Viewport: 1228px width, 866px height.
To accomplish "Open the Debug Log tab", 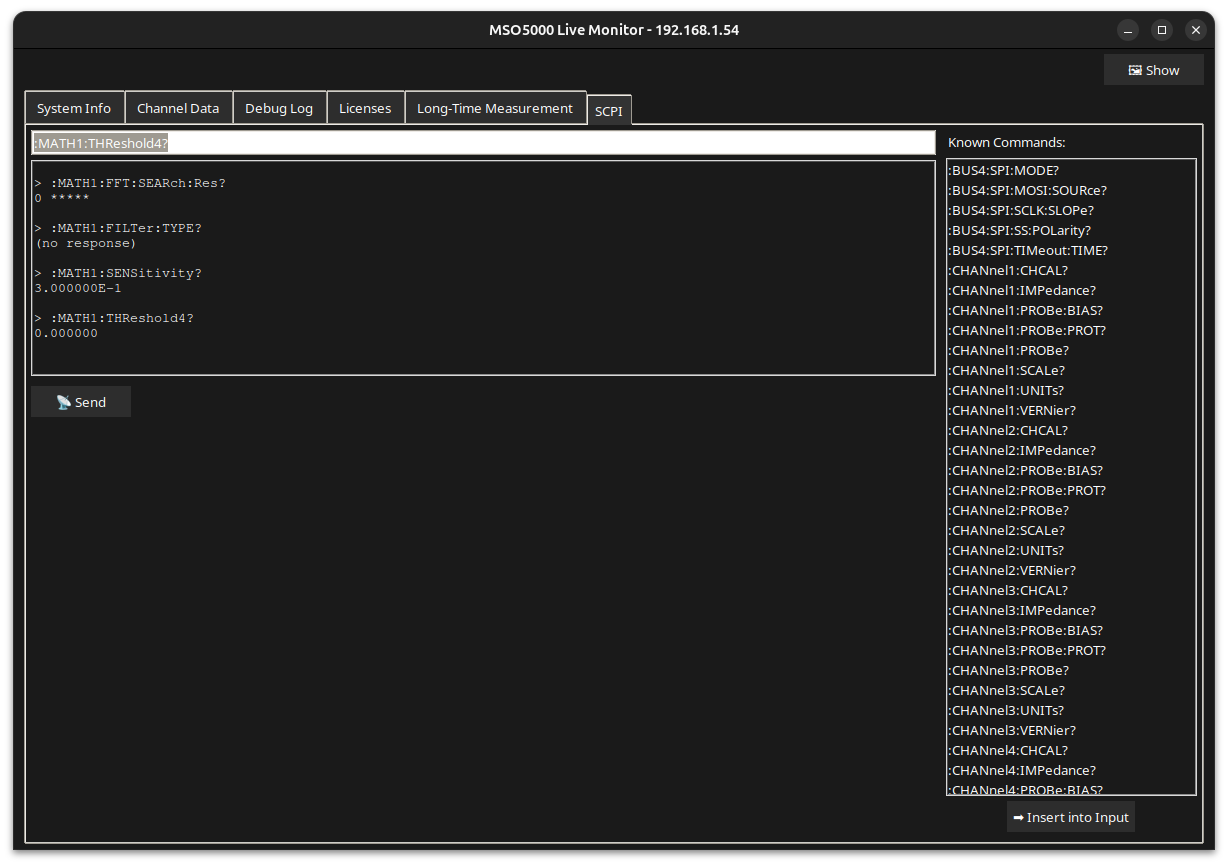I will point(279,108).
